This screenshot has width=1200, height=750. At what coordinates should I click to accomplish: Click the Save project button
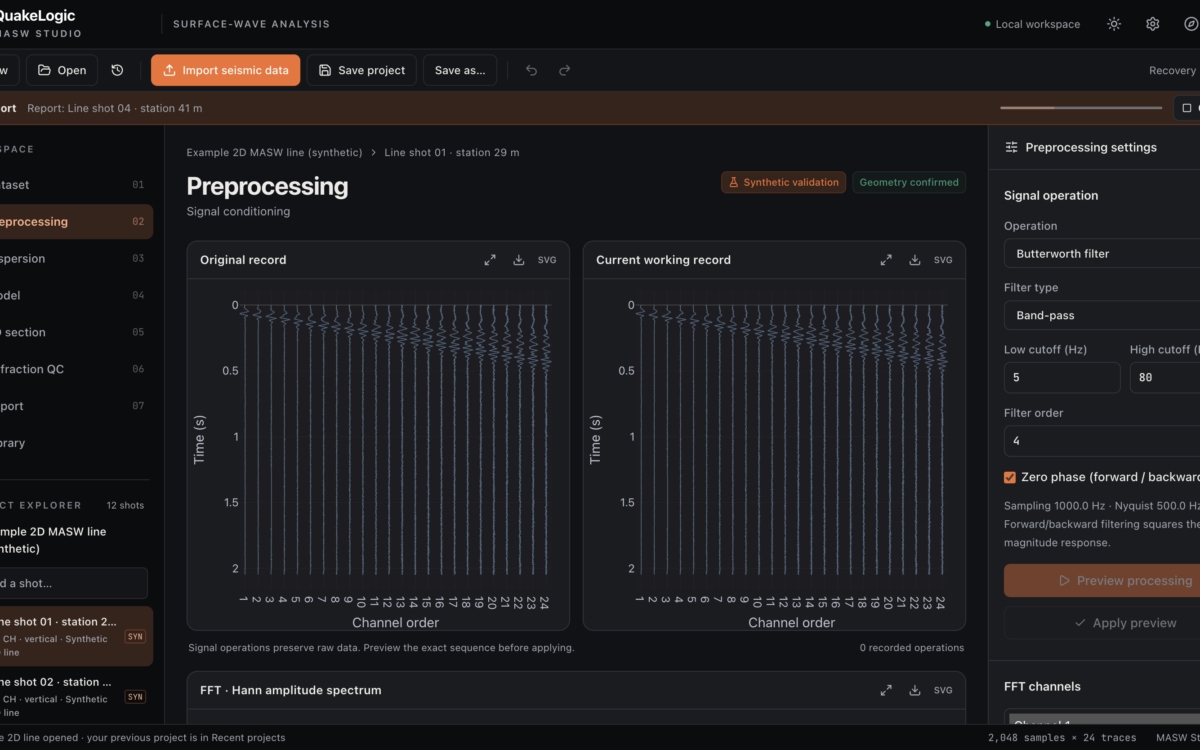point(362,70)
